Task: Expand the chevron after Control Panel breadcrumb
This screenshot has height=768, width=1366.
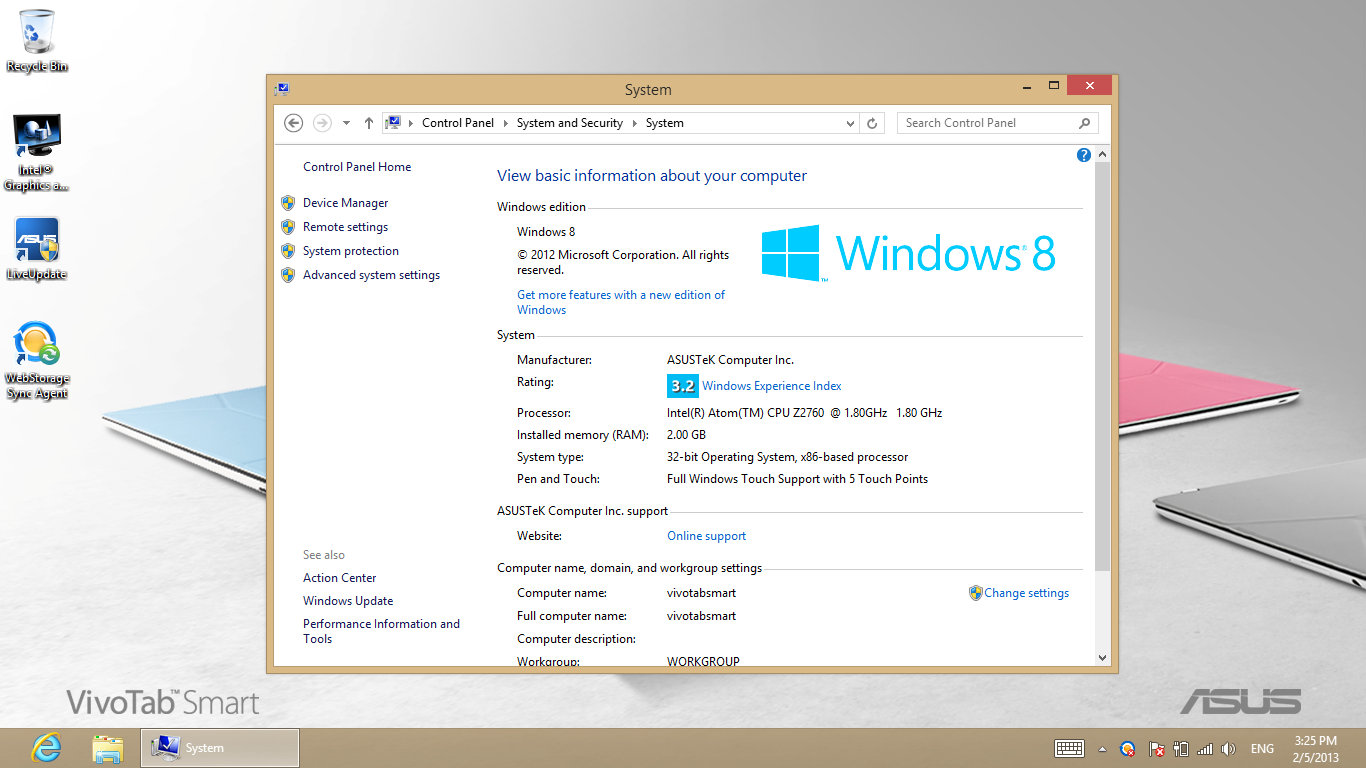Action: tap(506, 123)
